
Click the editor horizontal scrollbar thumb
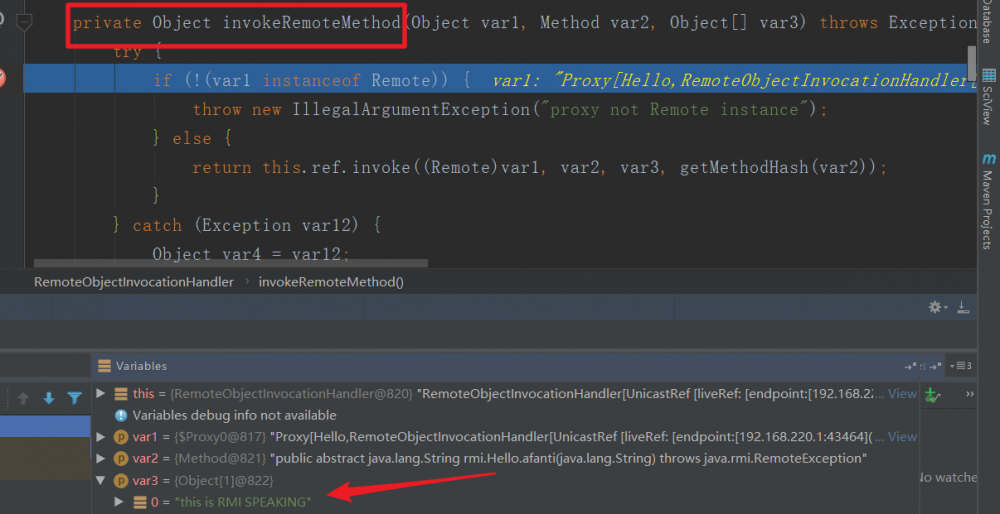(230, 263)
